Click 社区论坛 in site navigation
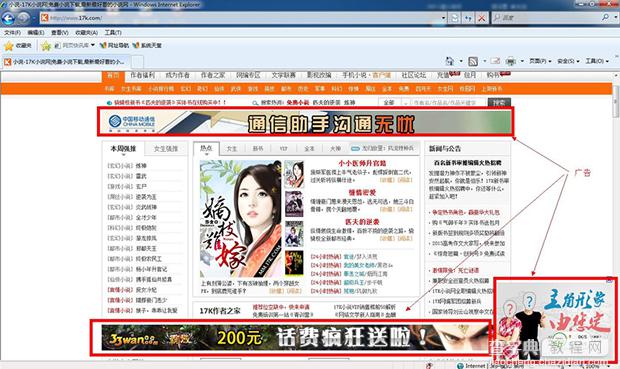Screen dimensions: 620x369 414,75
